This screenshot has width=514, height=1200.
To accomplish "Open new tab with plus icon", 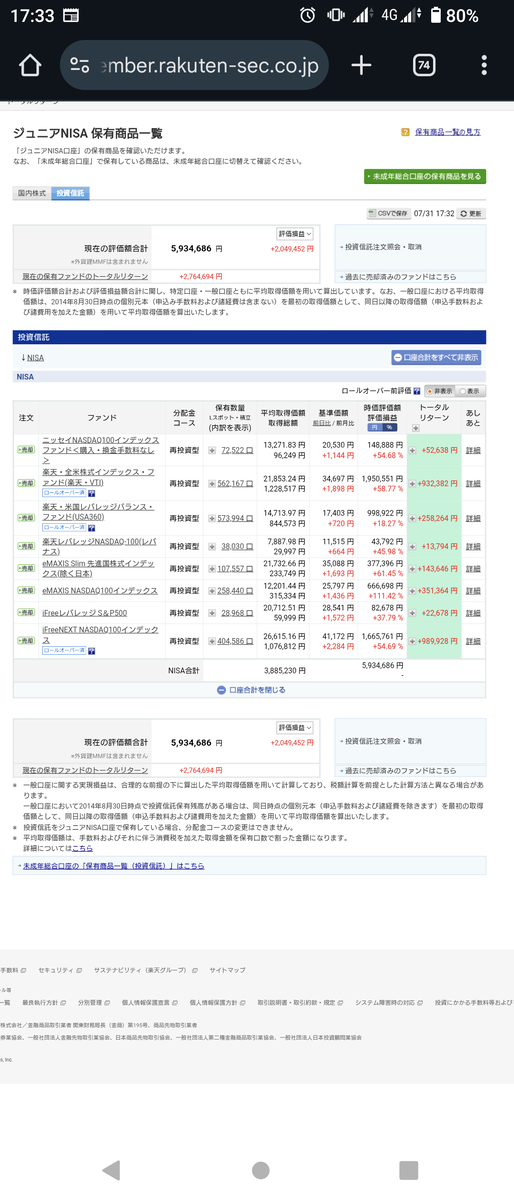I will [x=361, y=65].
